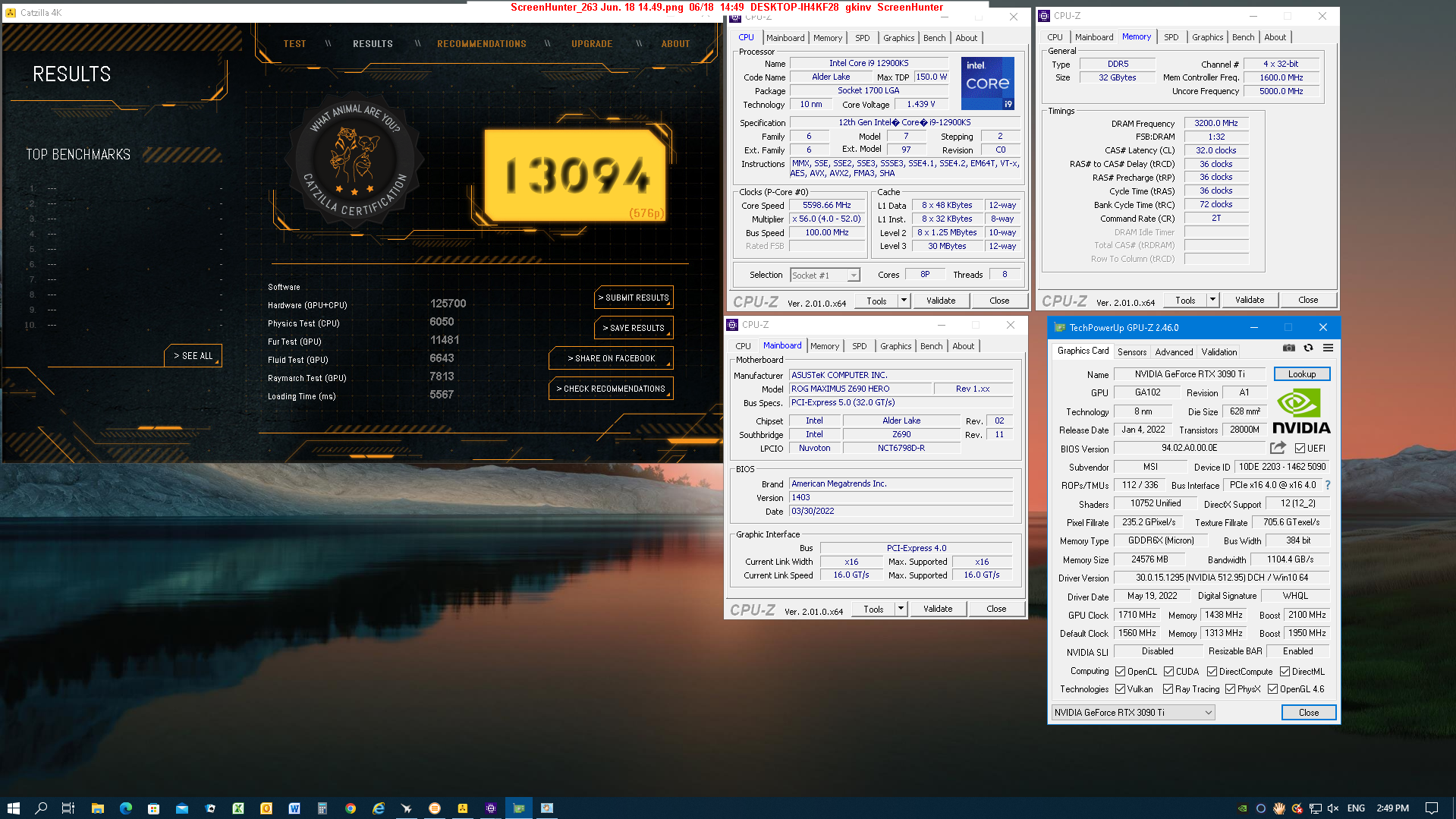The image size is (1456, 819).
Task: Click the Intel Core i9 logo in CPU-Z
Action: [987, 83]
